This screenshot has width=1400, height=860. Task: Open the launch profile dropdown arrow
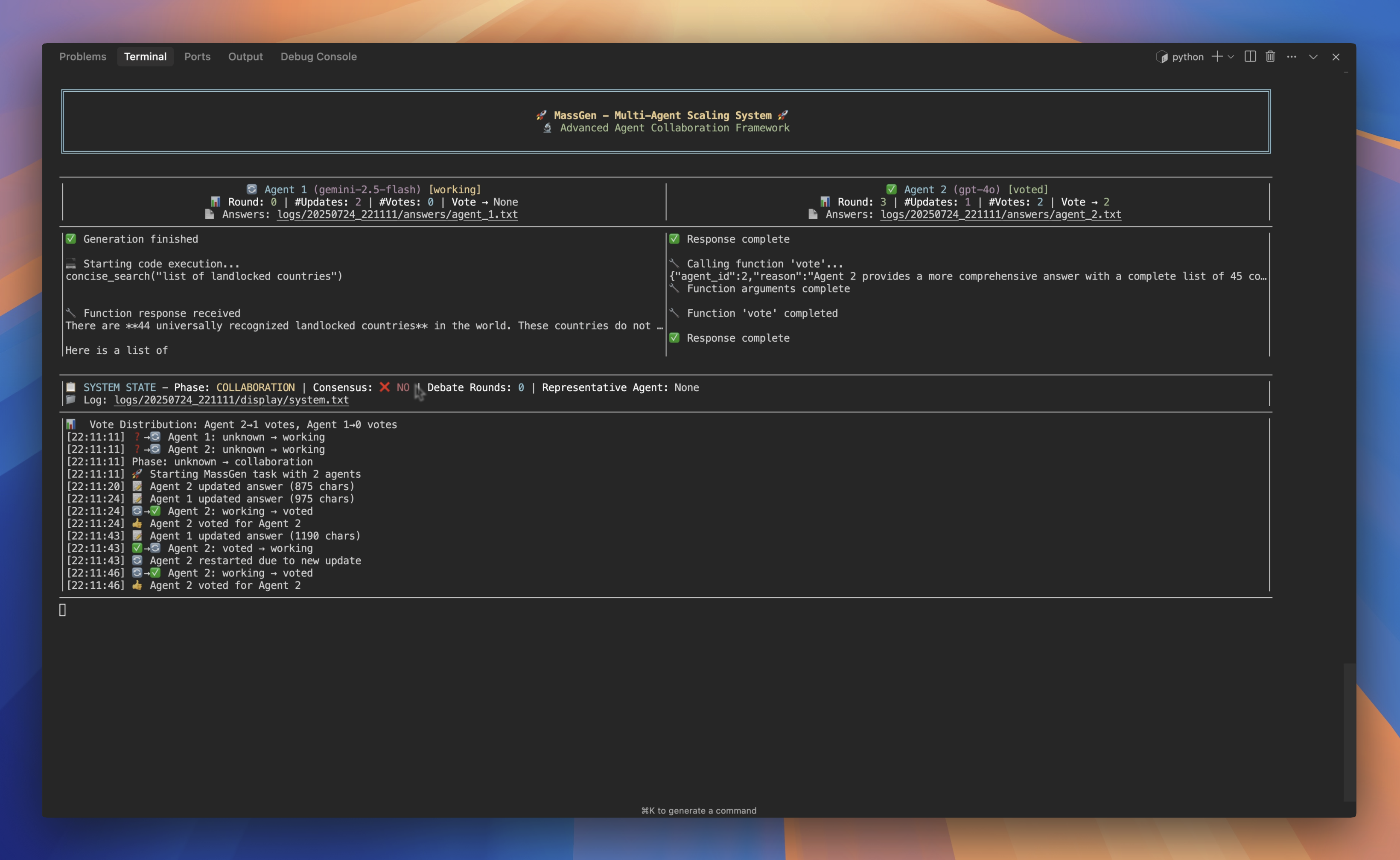point(1231,57)
